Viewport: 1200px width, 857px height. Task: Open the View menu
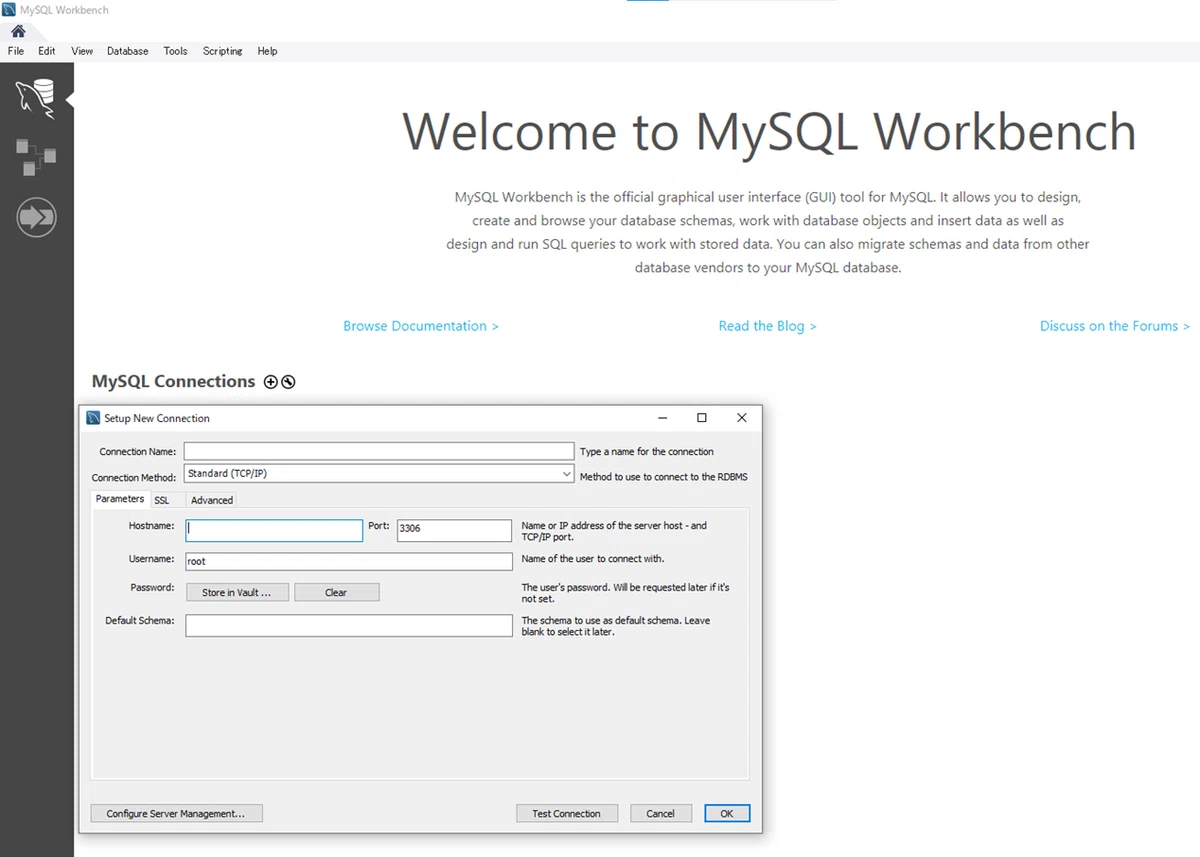click(82, 51)
